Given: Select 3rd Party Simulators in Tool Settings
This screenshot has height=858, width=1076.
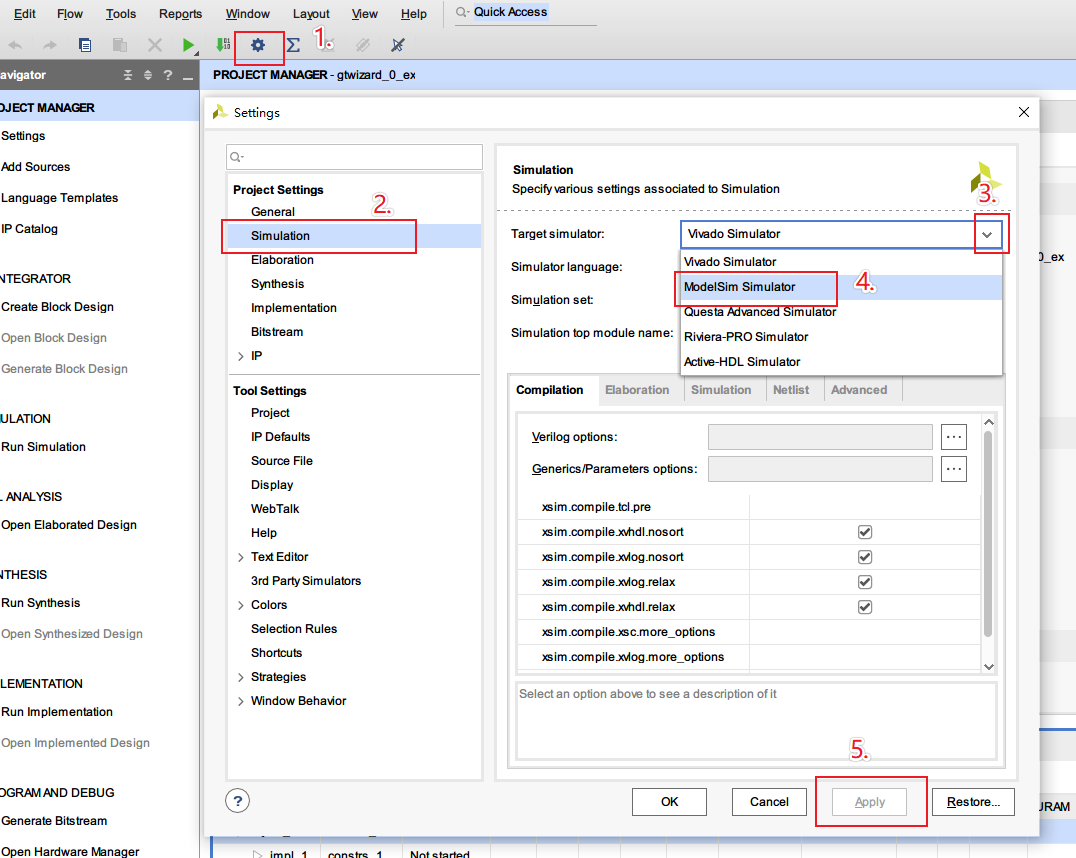Looking at the screenshot, I should [306, 581].
